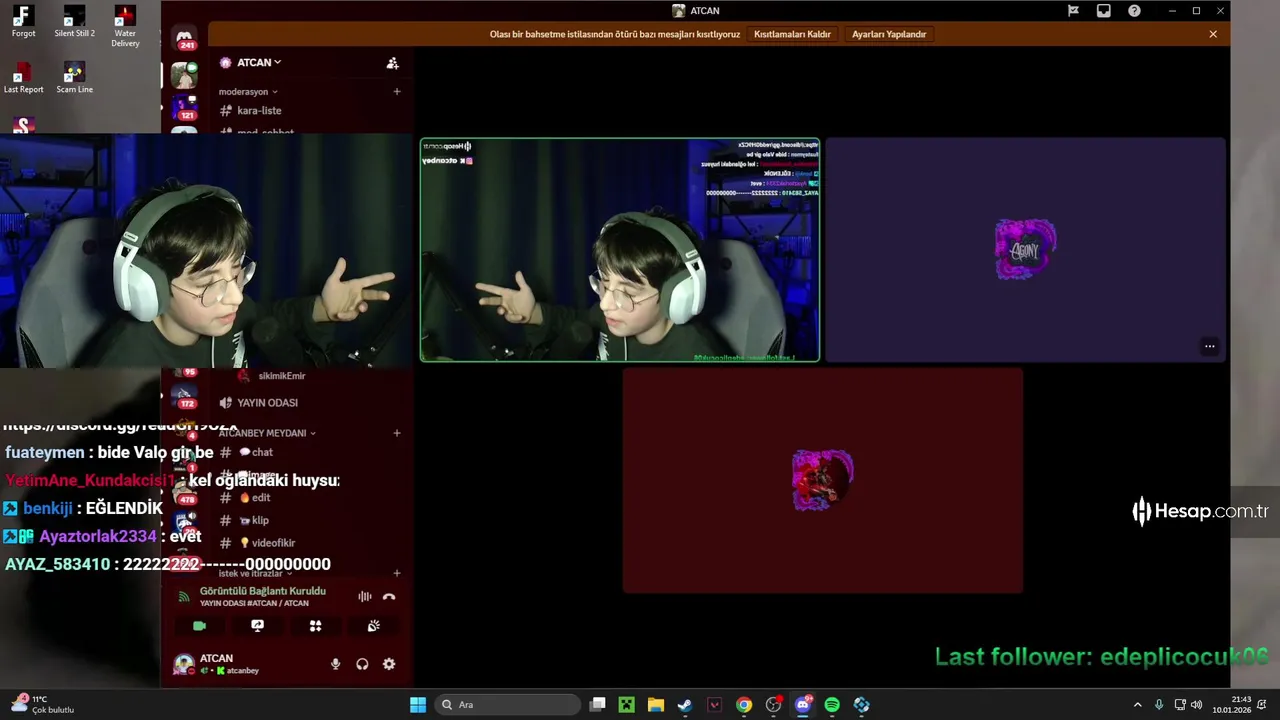Screen dimensions: 1280x720
Task: Mute the microphone in user panel
Action: click(x=335, y=664)
